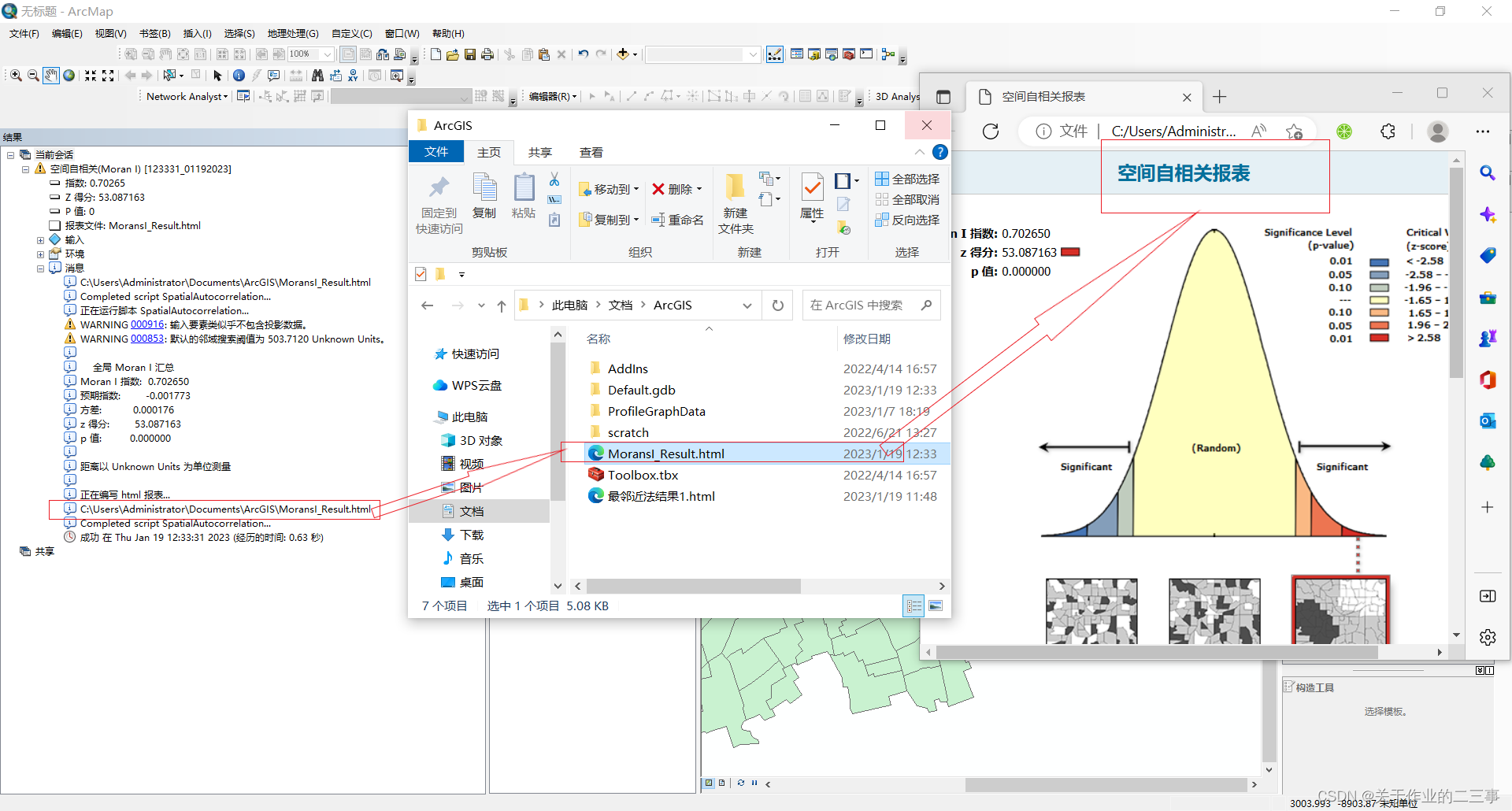Click the yellow random significance legend swatch
Viewport: 1512px width, 811px height.
point(1379,300)
